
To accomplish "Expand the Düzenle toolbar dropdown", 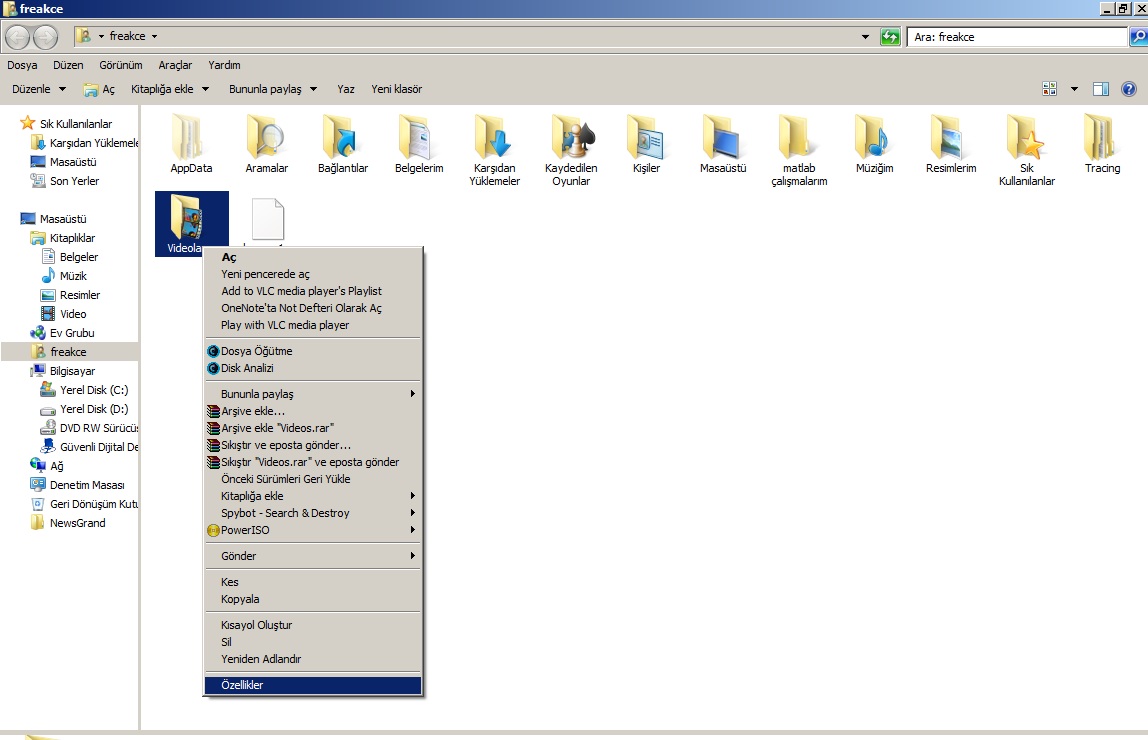I will point(39,89).
